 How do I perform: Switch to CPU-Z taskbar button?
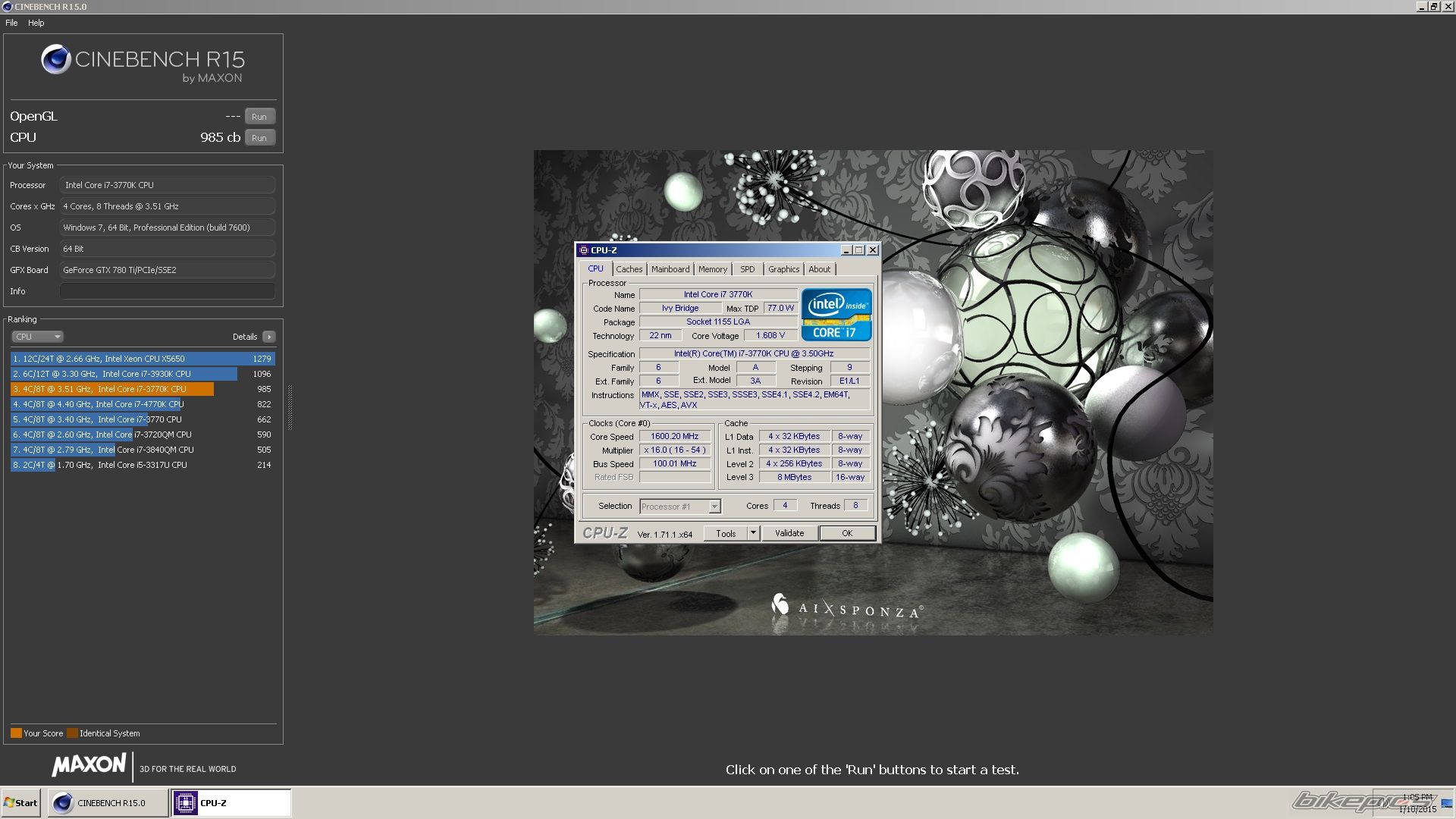[x=231, y=803]
